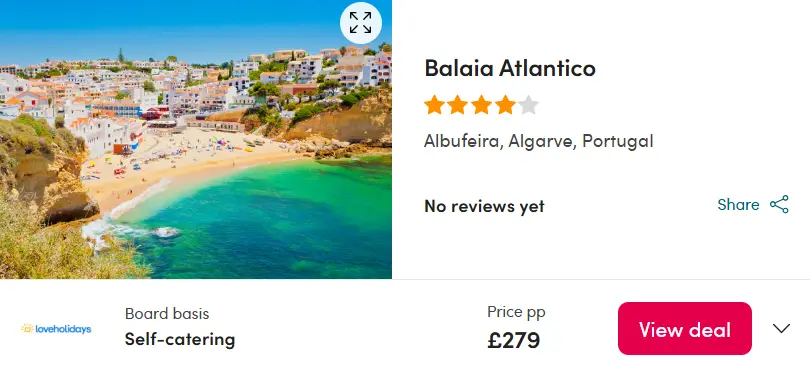The width and height of the screenshot is (810, 365).
Task: Select the Share link text
Action: [x=738, y=205]
